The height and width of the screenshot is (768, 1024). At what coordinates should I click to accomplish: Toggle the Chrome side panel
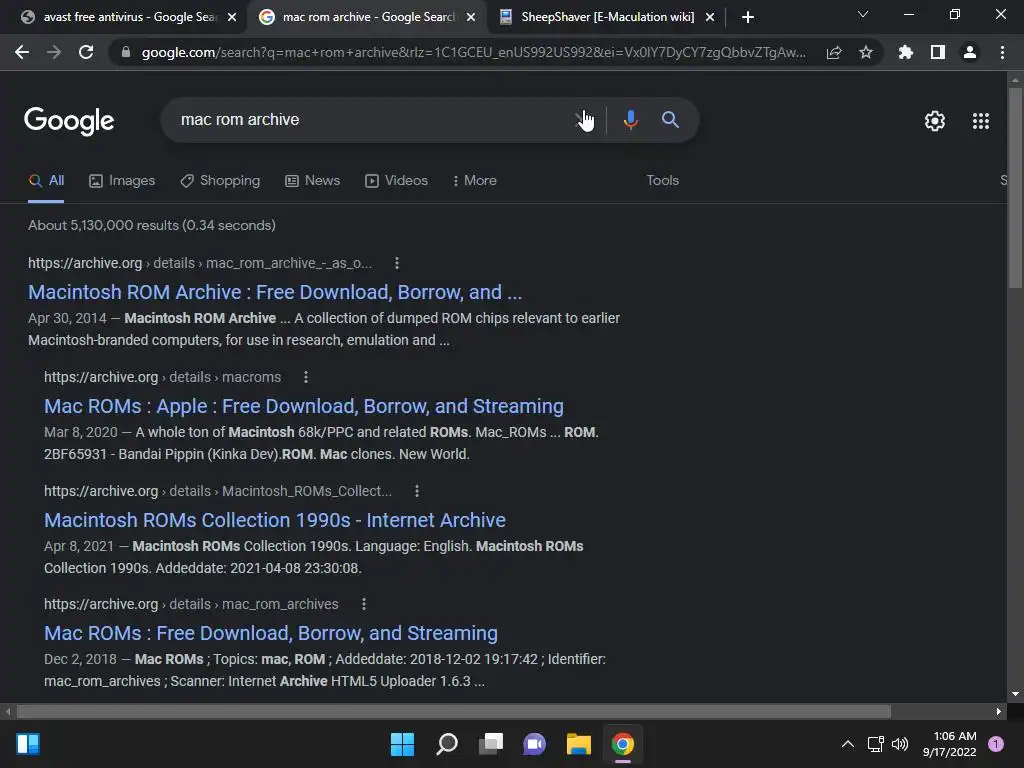click(938, 52)
